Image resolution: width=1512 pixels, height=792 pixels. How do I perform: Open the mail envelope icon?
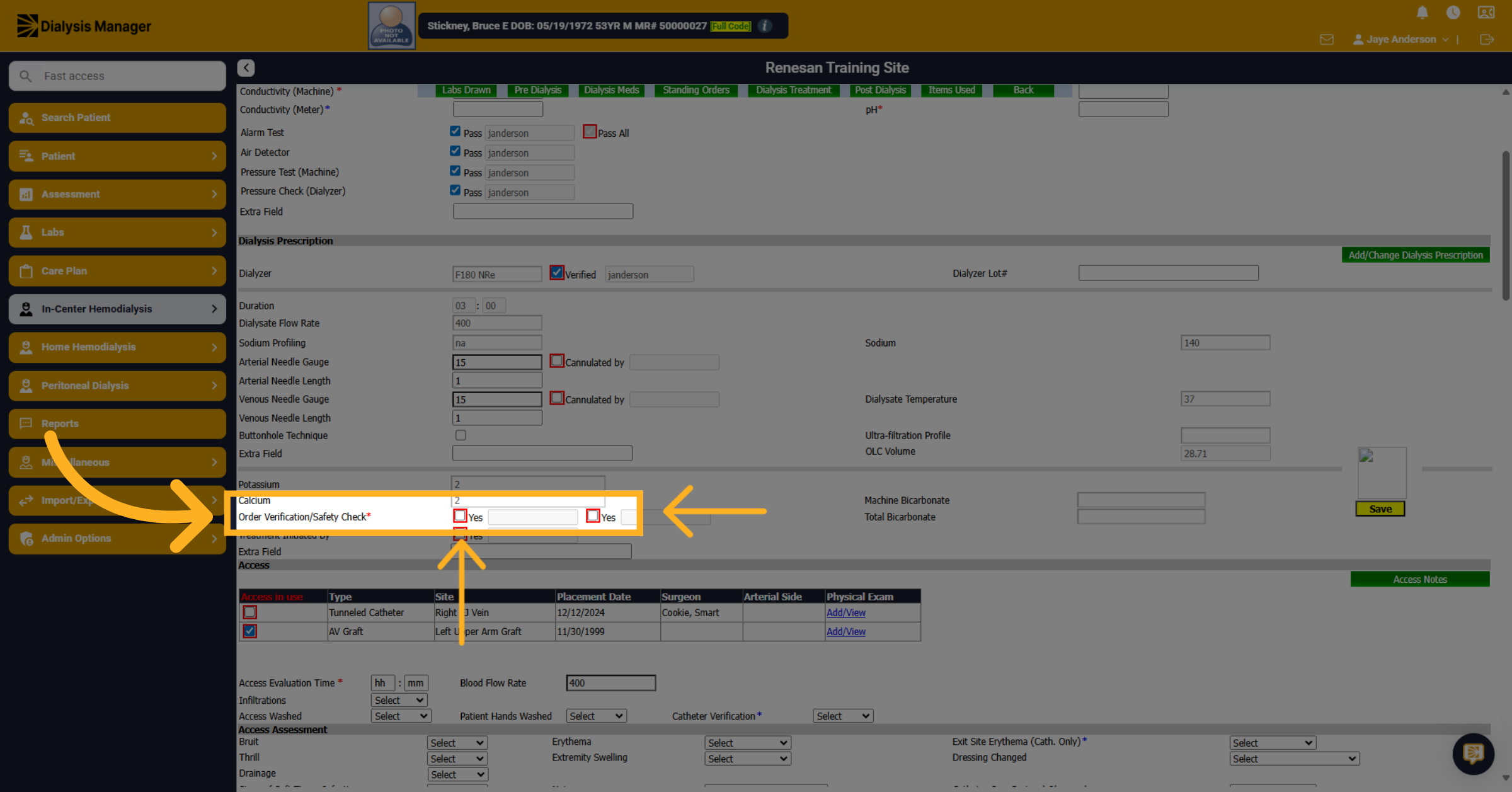(x=1327, y=40)
